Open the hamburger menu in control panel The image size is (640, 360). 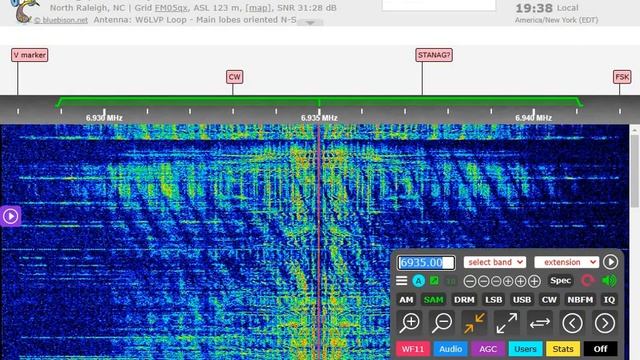(x=402, y=280)
